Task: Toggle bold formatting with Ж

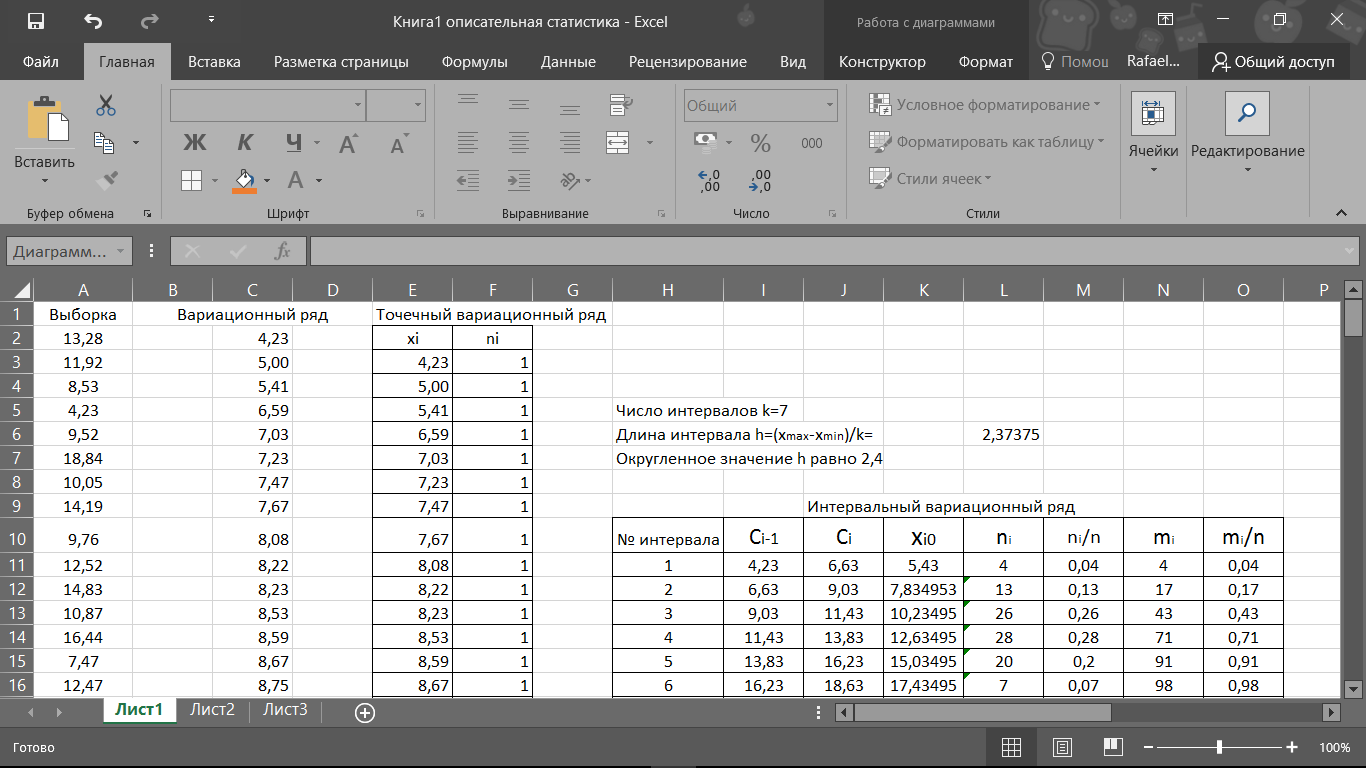Action: (194, 142)
